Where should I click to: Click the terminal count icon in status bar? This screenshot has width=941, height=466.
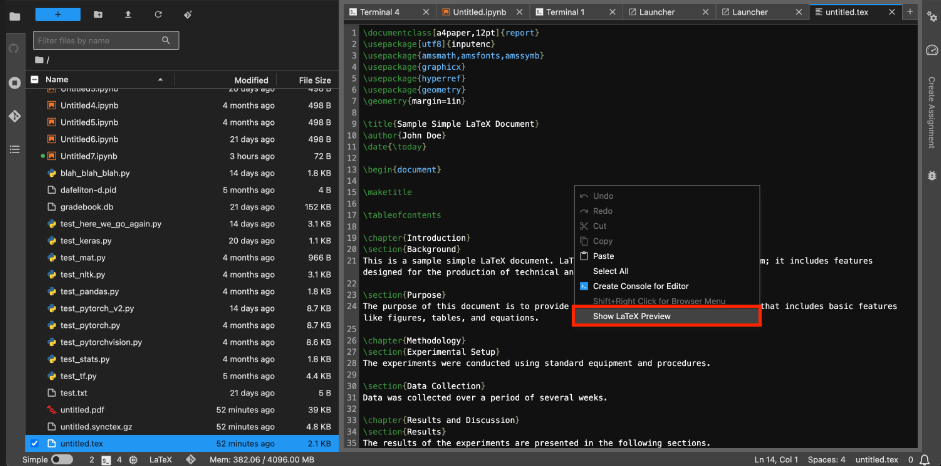pyautogui.click(x=104, y=460)
